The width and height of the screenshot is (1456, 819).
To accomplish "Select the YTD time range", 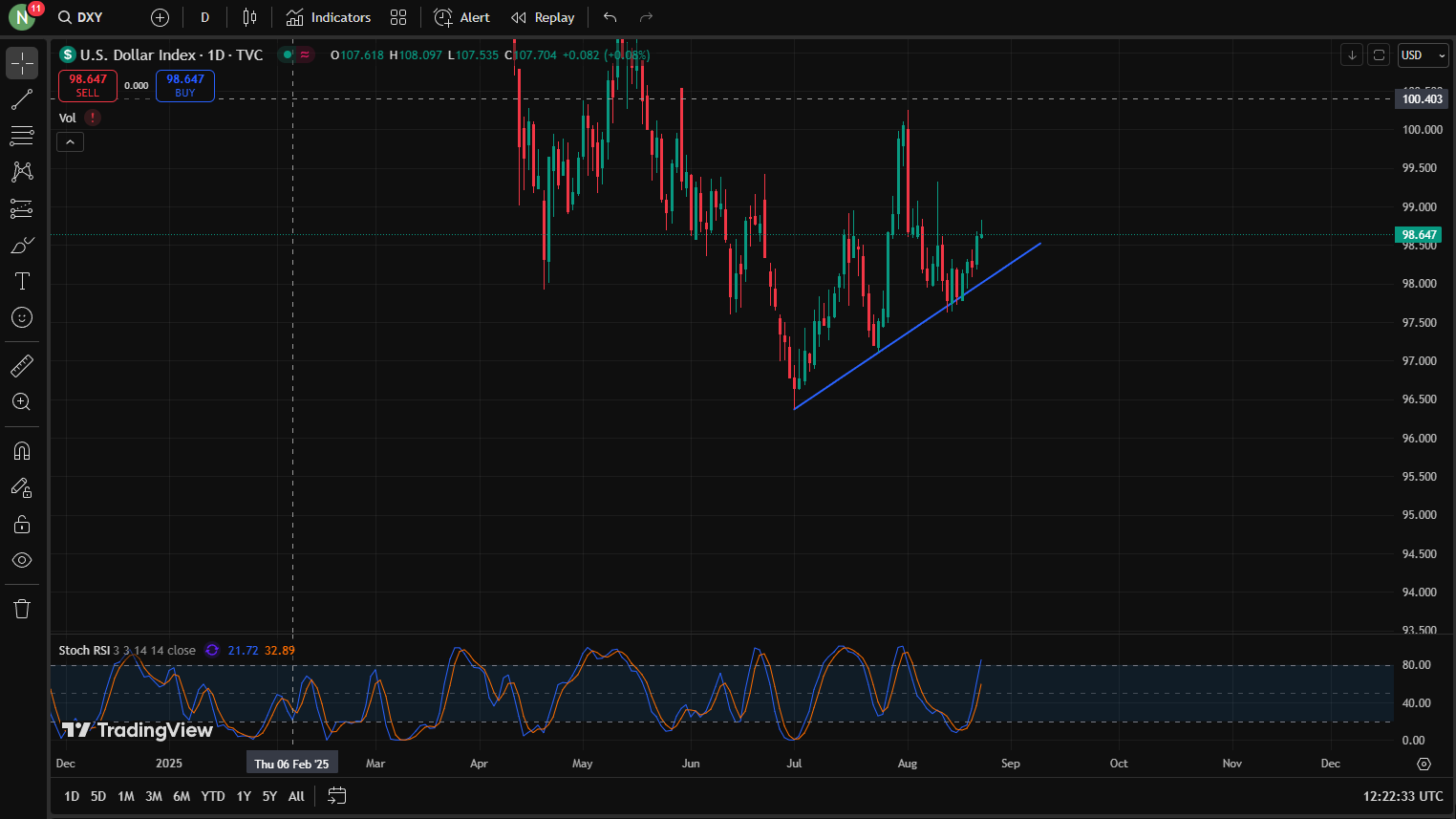I will tap(213, 796).
